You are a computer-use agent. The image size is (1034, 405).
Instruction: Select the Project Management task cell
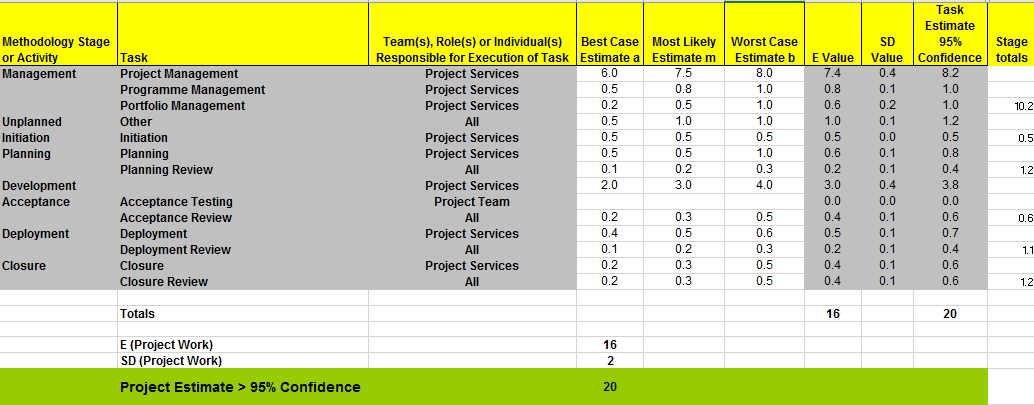(179, 74)
